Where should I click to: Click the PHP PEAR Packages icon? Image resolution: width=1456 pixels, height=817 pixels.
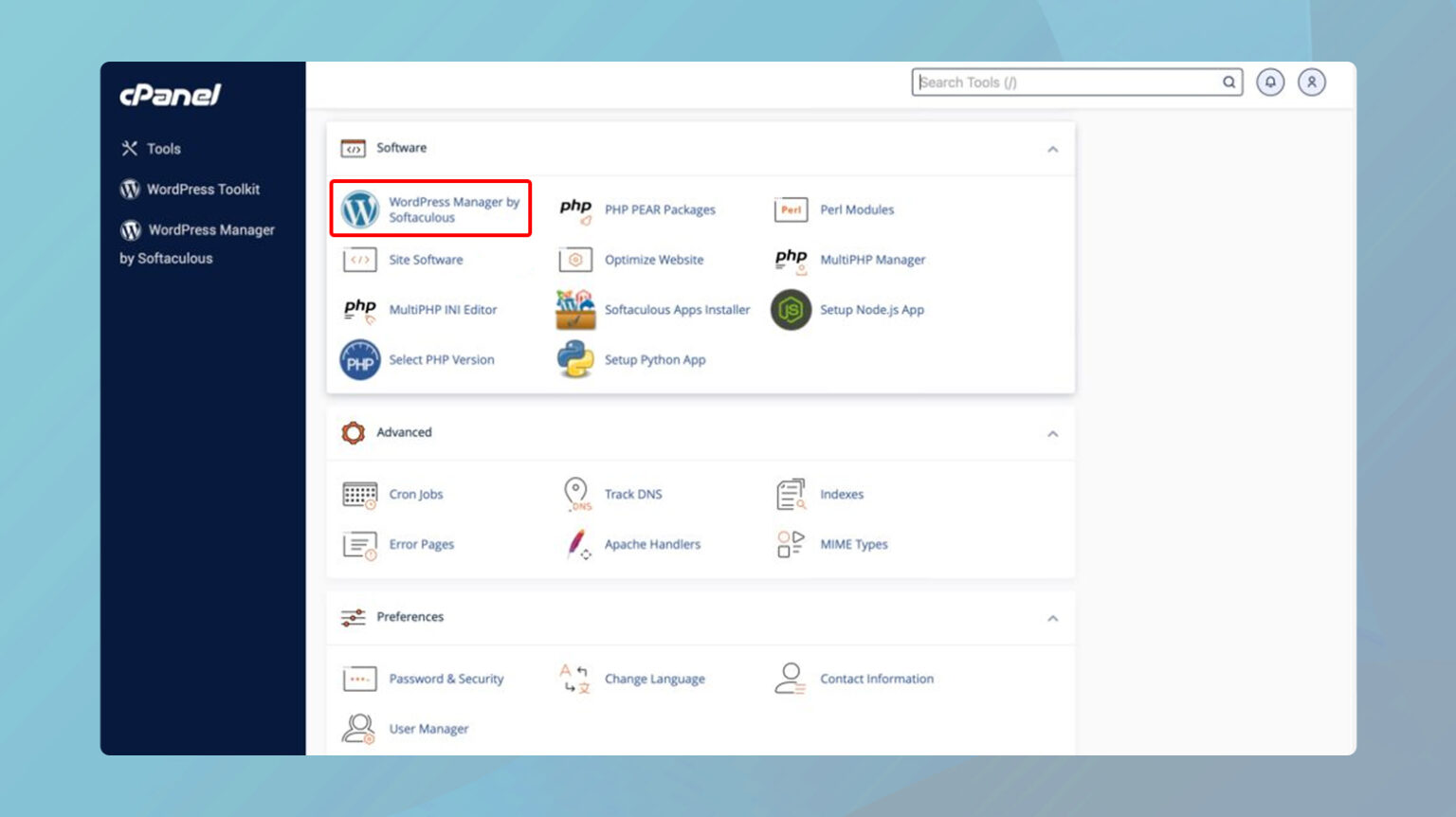(575, 209)
